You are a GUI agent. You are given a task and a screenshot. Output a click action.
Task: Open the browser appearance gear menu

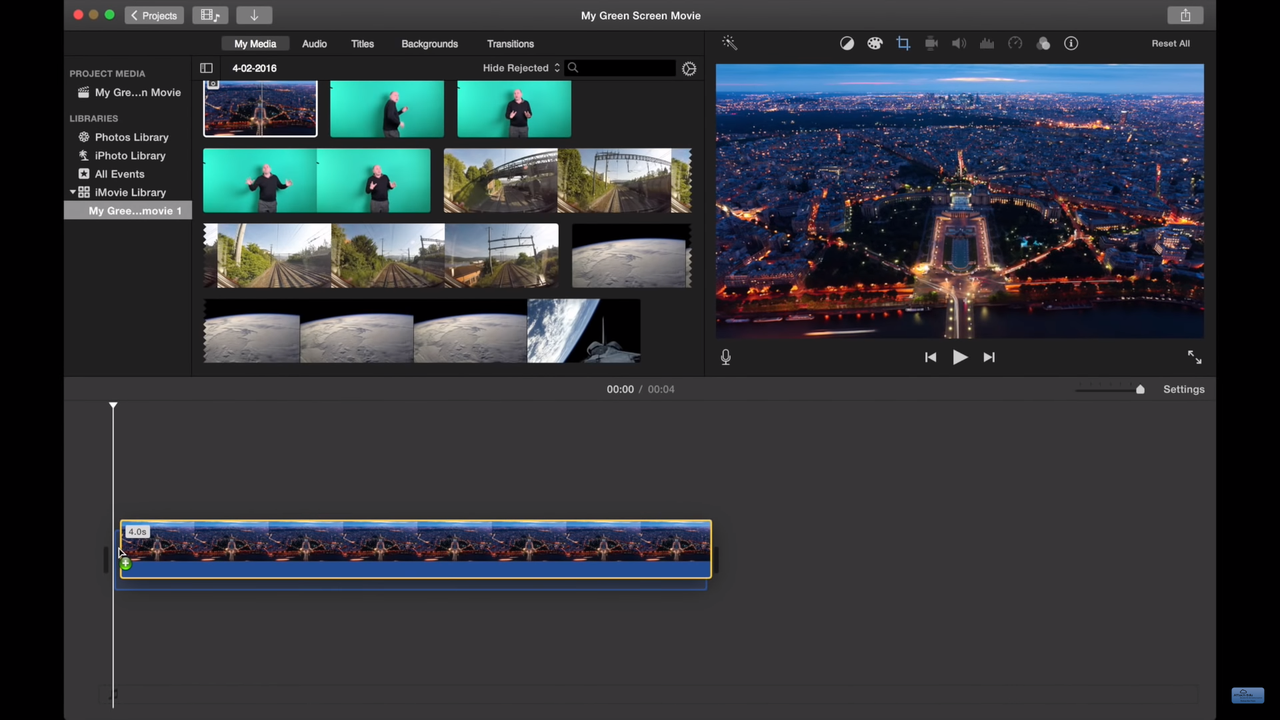pos(688,67)
